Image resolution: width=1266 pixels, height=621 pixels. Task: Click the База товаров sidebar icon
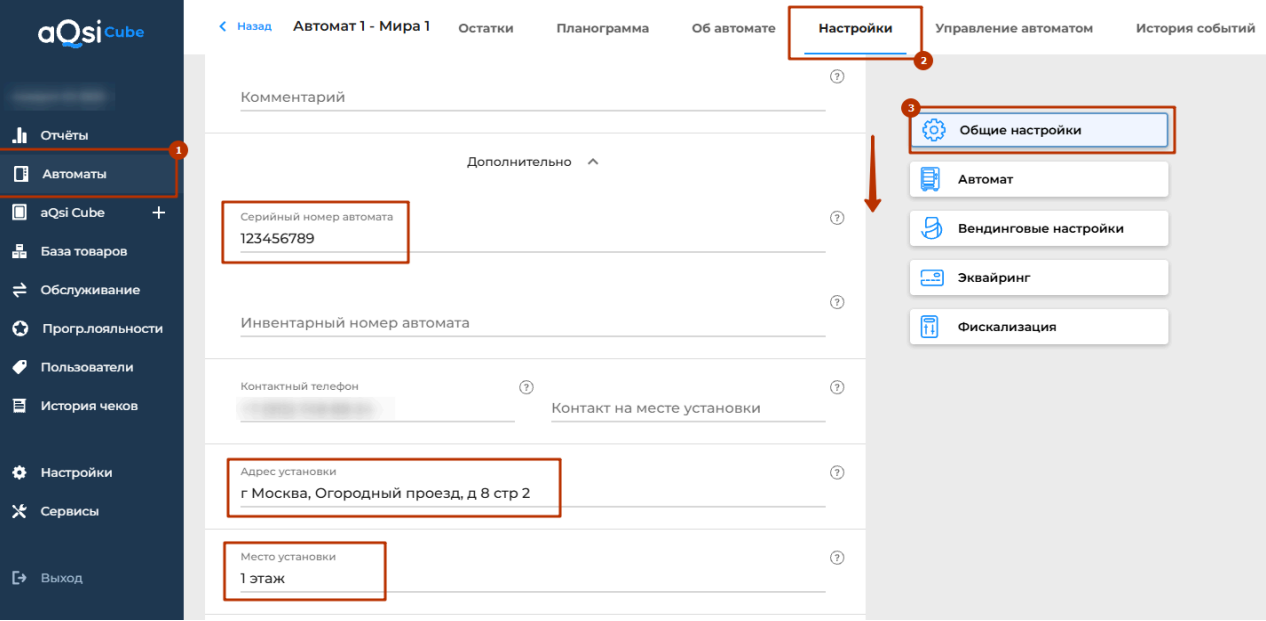pos(19,251)
